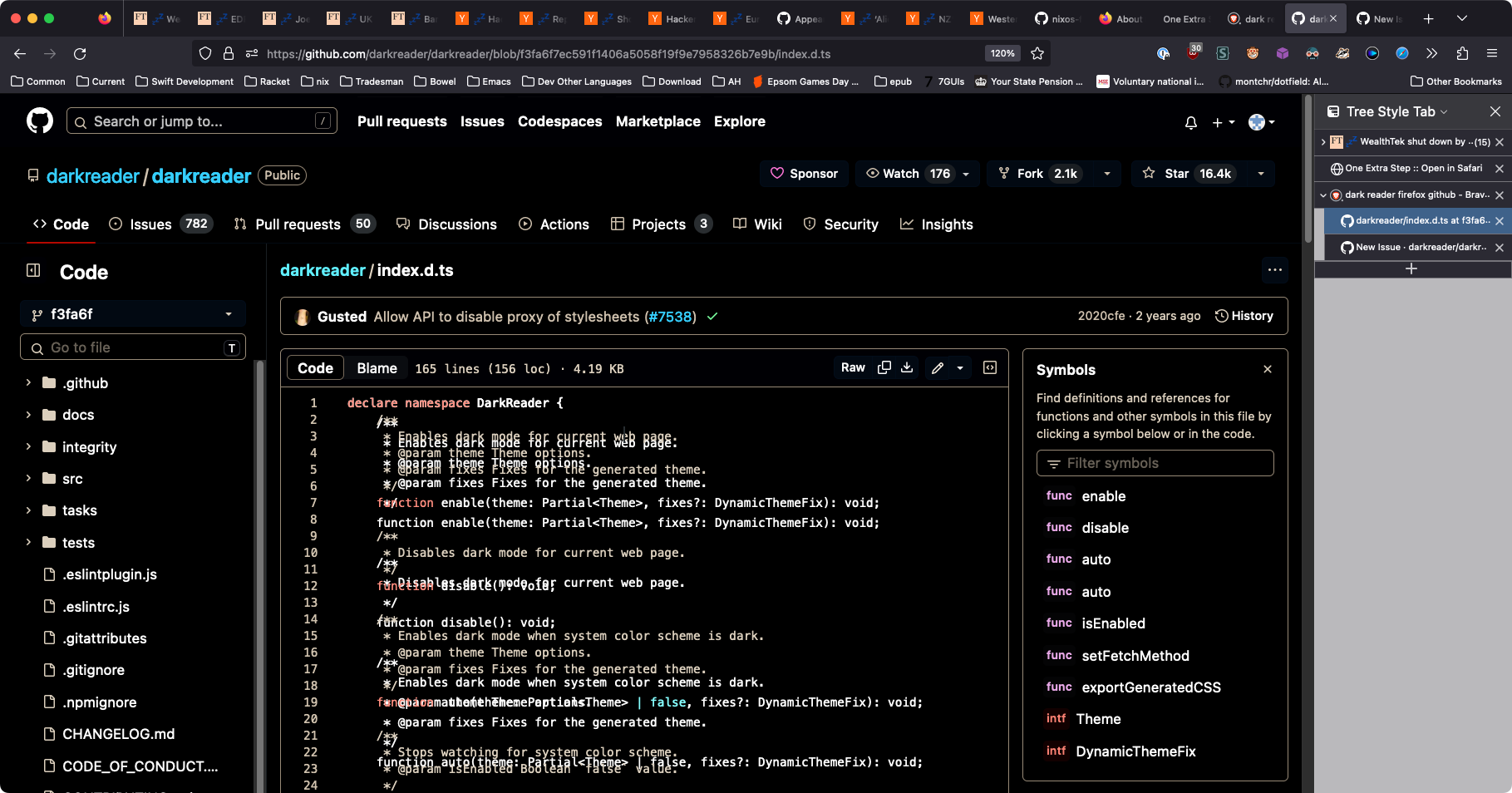Viewport: 1512px width, 793px height.
Task: Open GitHub notifications bell
Action: 1190,121
